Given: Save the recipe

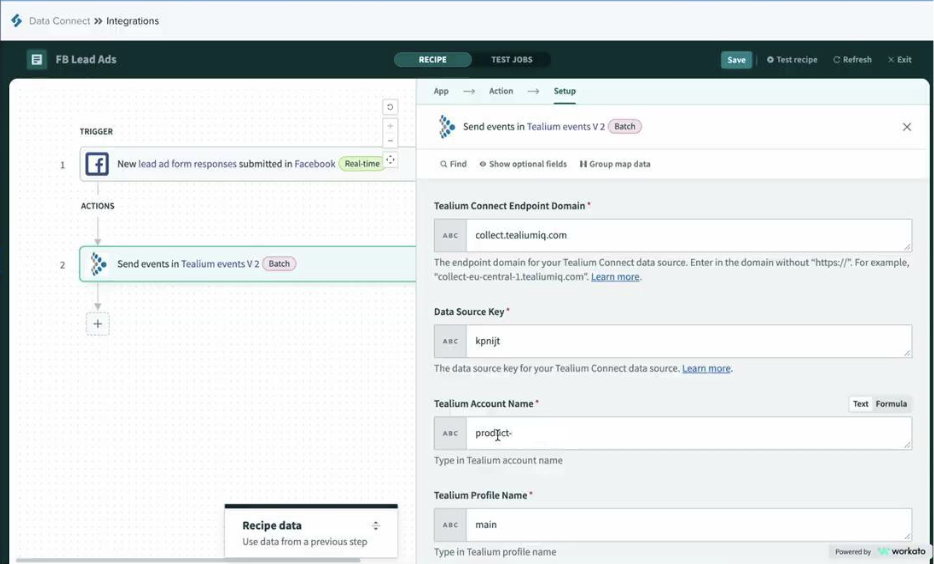Looking at the screenshot, I should point(736,60).
